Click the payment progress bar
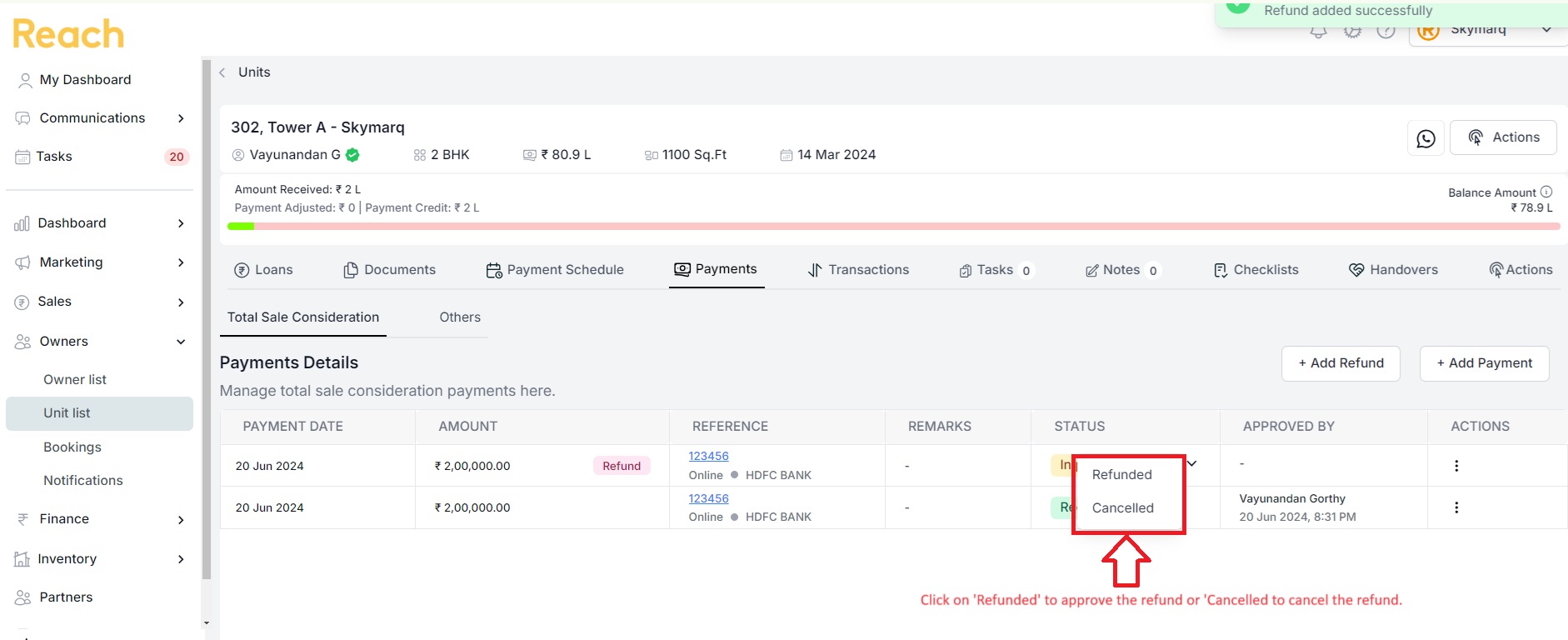Screen dimensions: 1568x640 tap(893, 226)
